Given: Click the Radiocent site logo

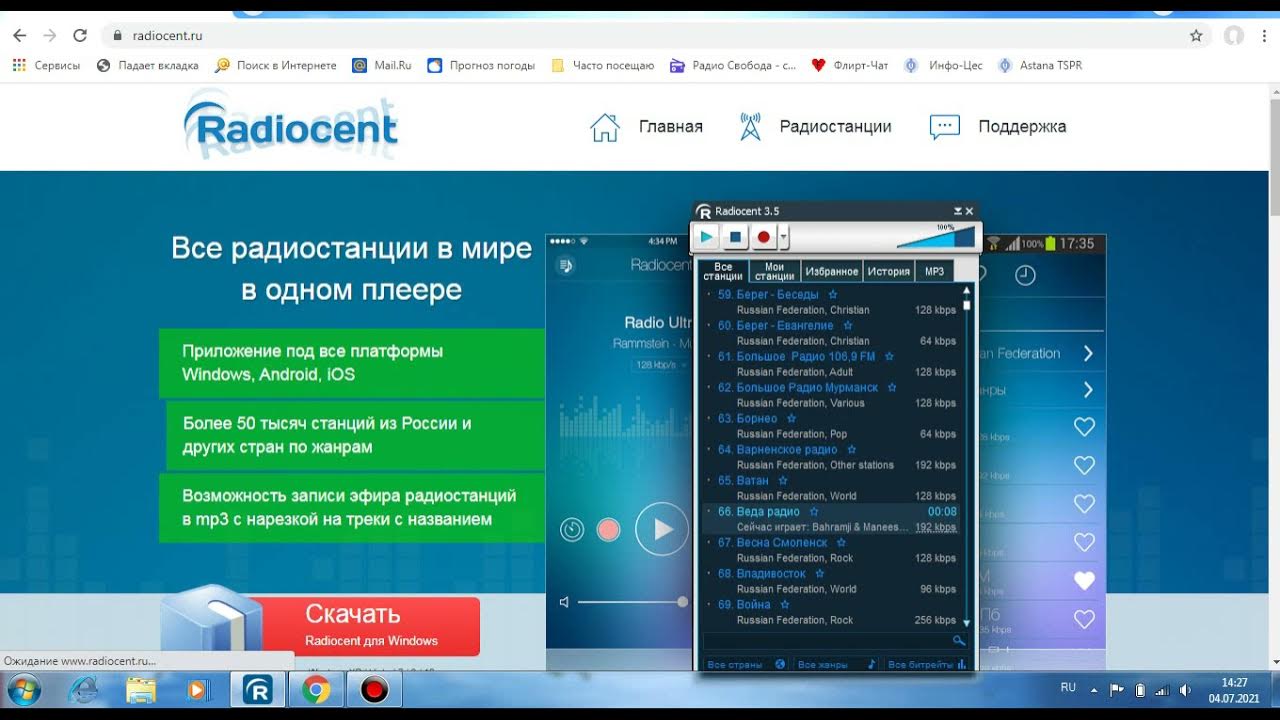Looking at the screenshot, I should click(291, 125).
